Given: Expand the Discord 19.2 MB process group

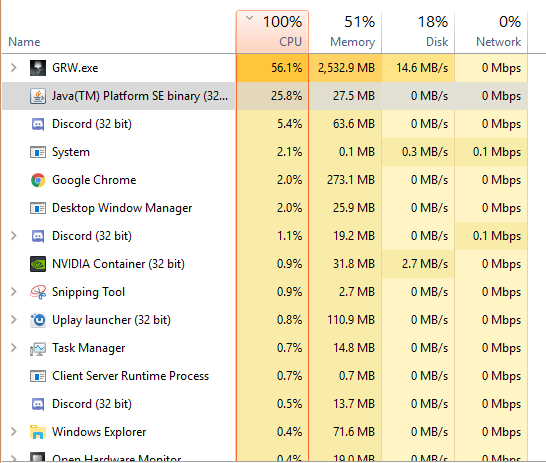Looking at the screenshot, I should pos(14,235).
